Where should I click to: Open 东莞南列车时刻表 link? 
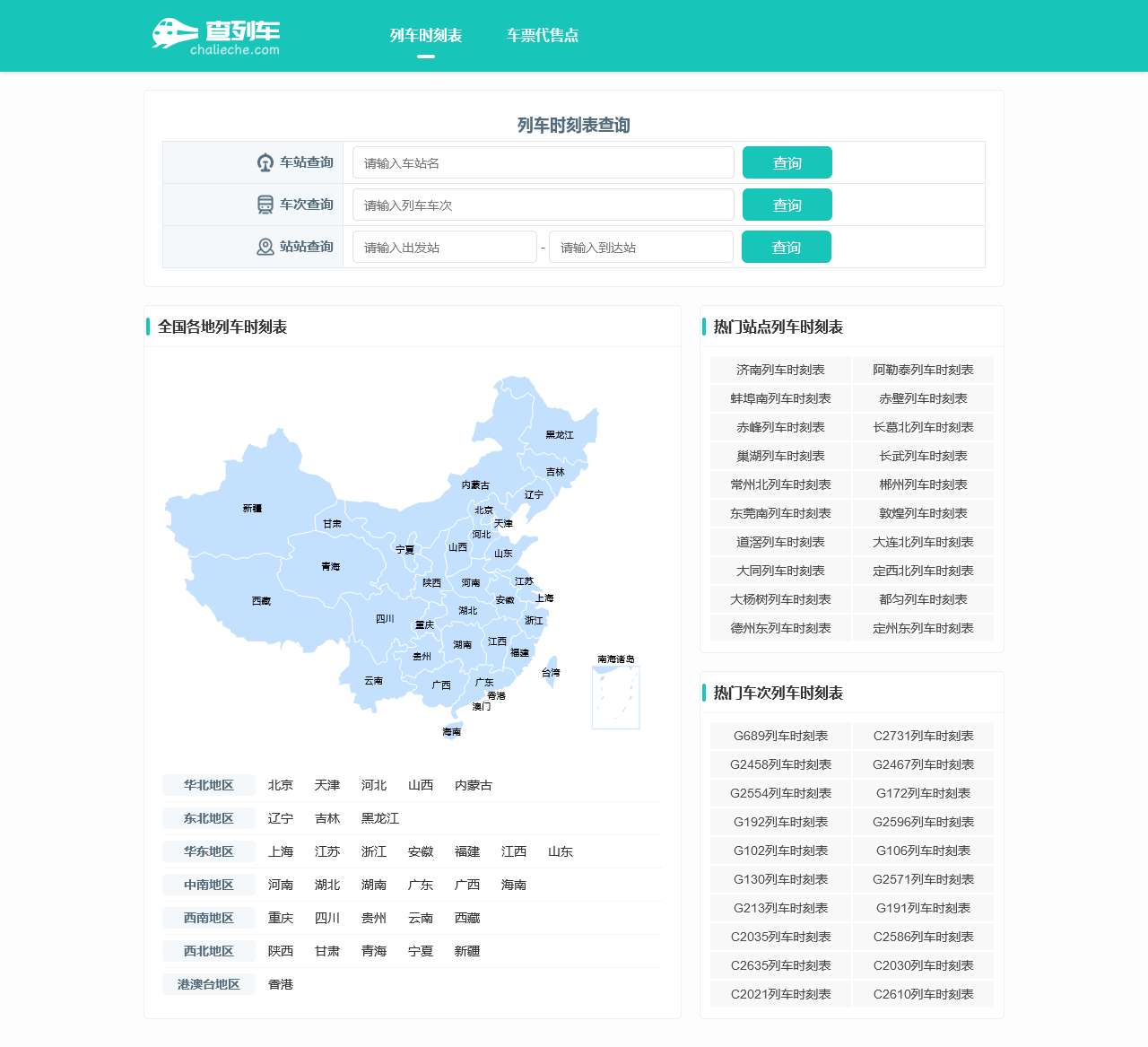pyautogui.click(x=780, y=513)
